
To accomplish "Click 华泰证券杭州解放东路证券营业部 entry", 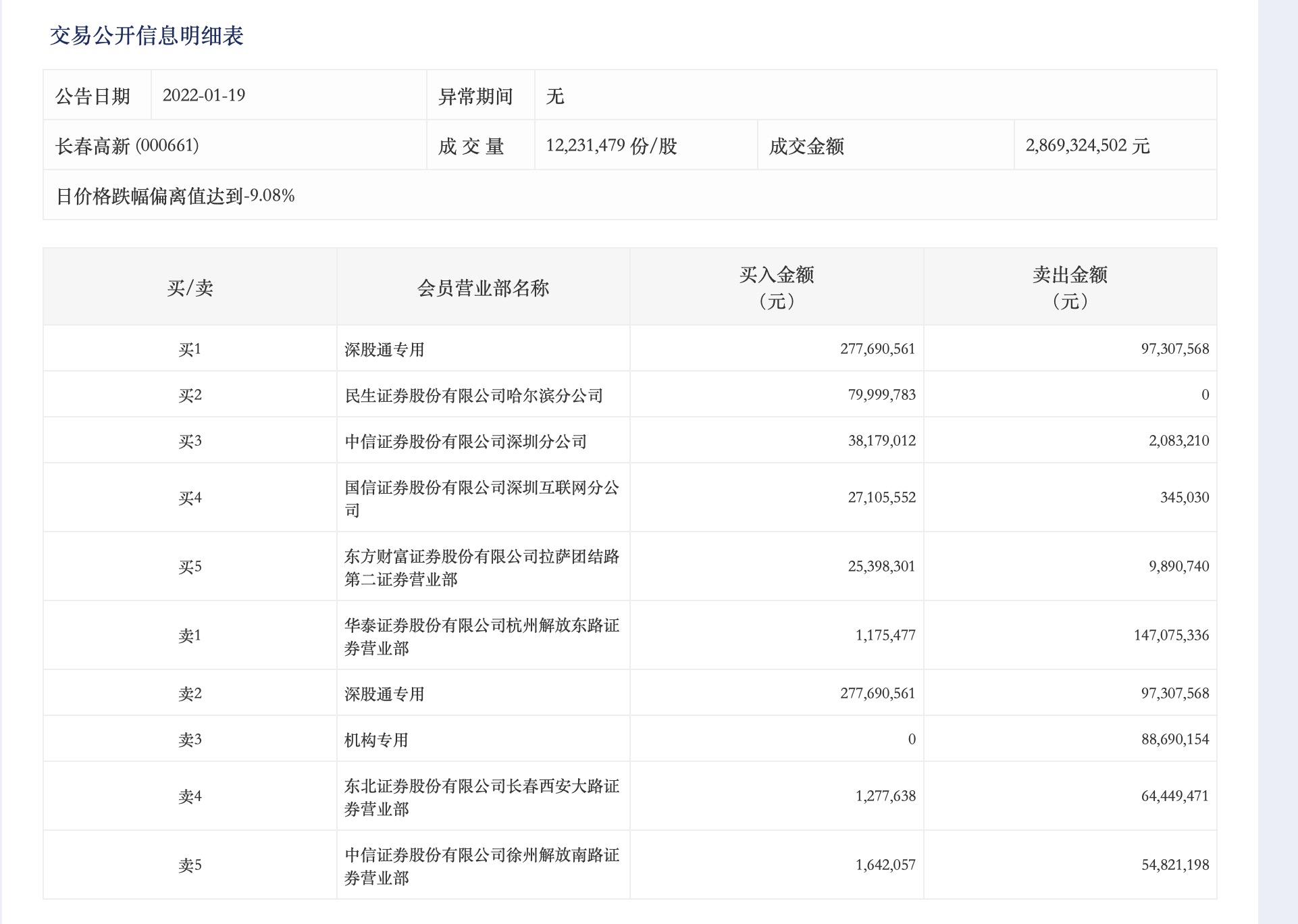I will [x=482, y=636].
